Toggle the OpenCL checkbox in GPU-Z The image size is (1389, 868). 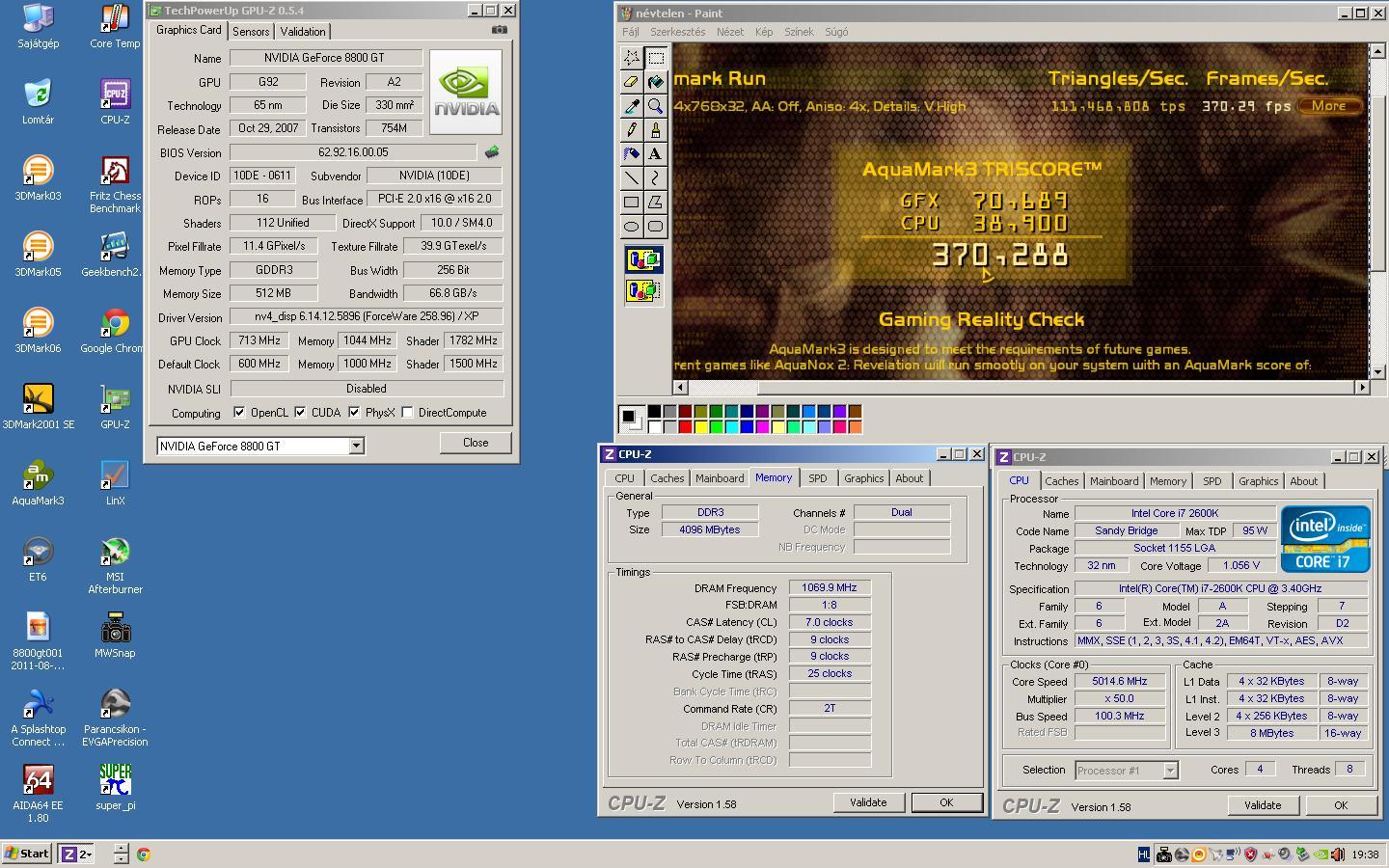pos(239,412)
